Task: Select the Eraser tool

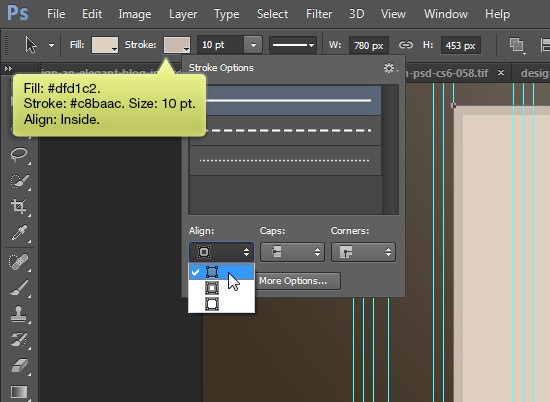Action: pos(19,365)
